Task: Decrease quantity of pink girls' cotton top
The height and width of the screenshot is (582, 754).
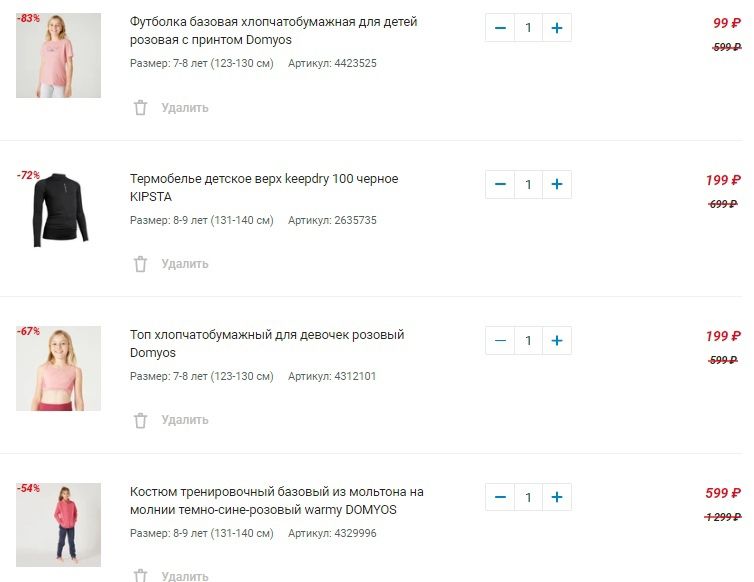Action: 500,340
